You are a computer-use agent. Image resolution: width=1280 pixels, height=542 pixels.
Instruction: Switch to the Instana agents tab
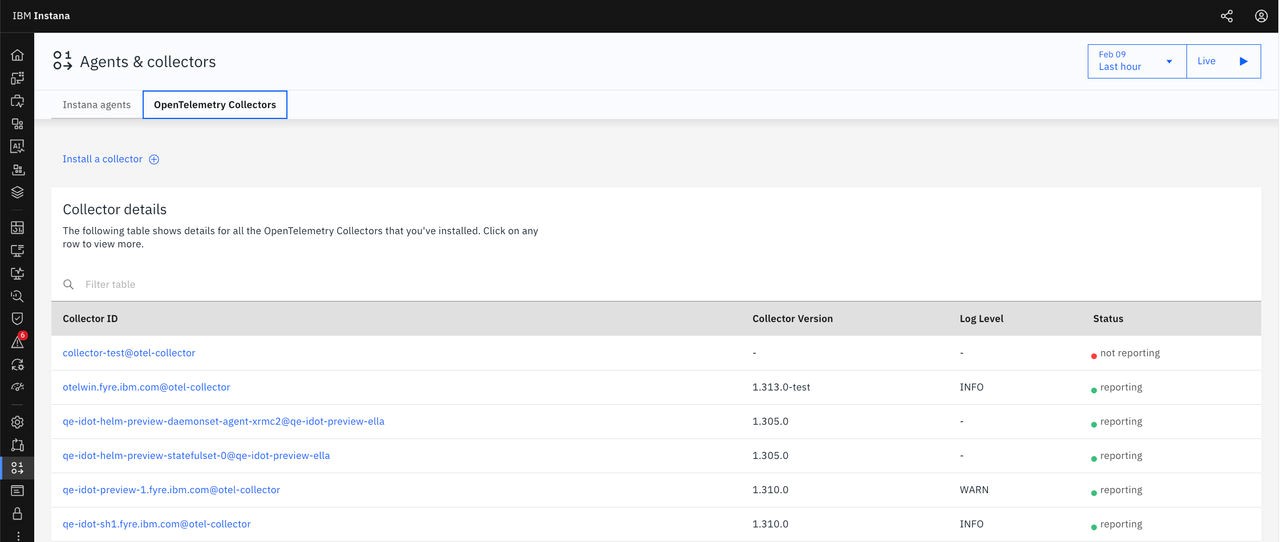point(97,104)
